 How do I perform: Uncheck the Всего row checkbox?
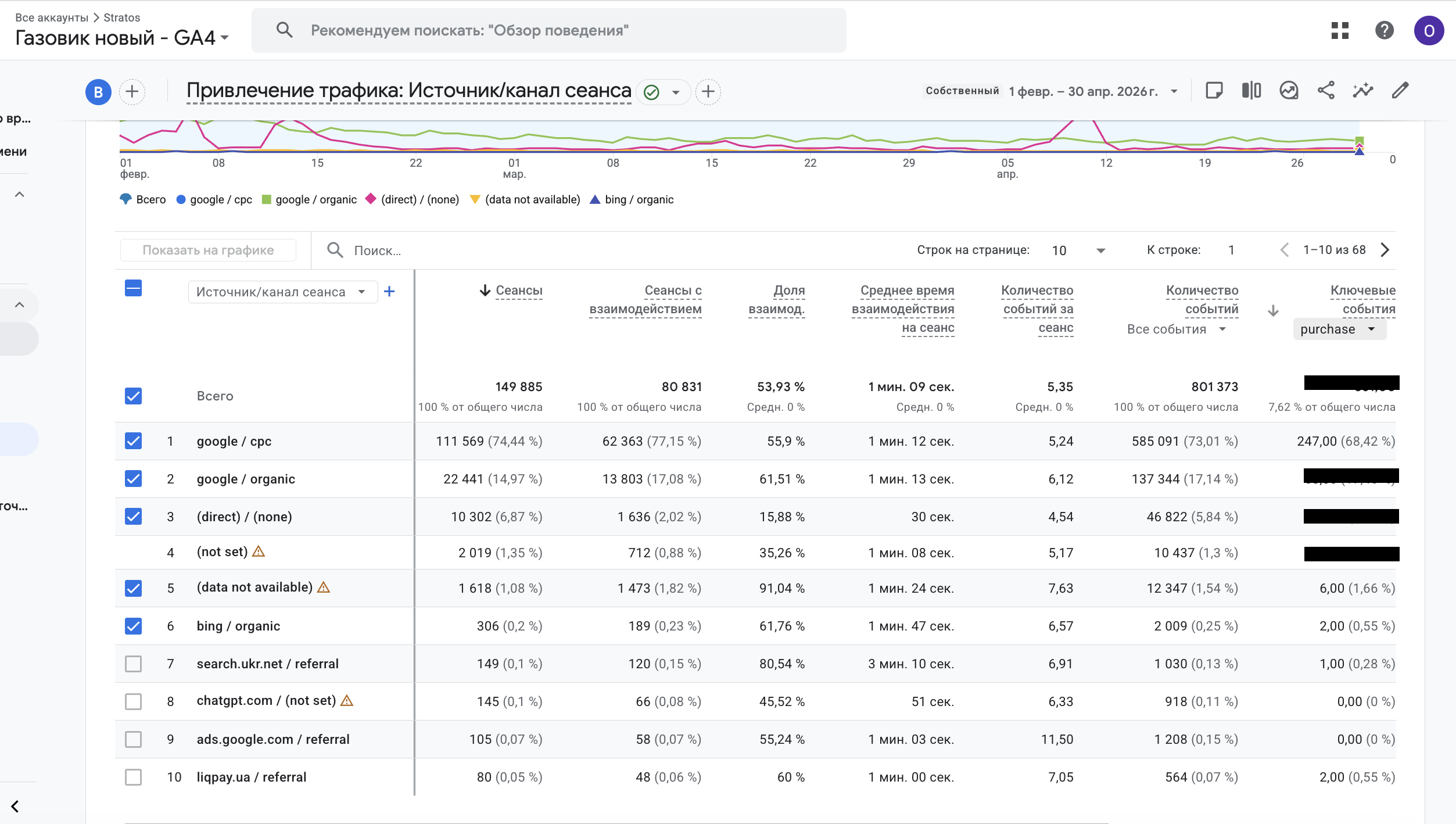(x=133, y=396)
